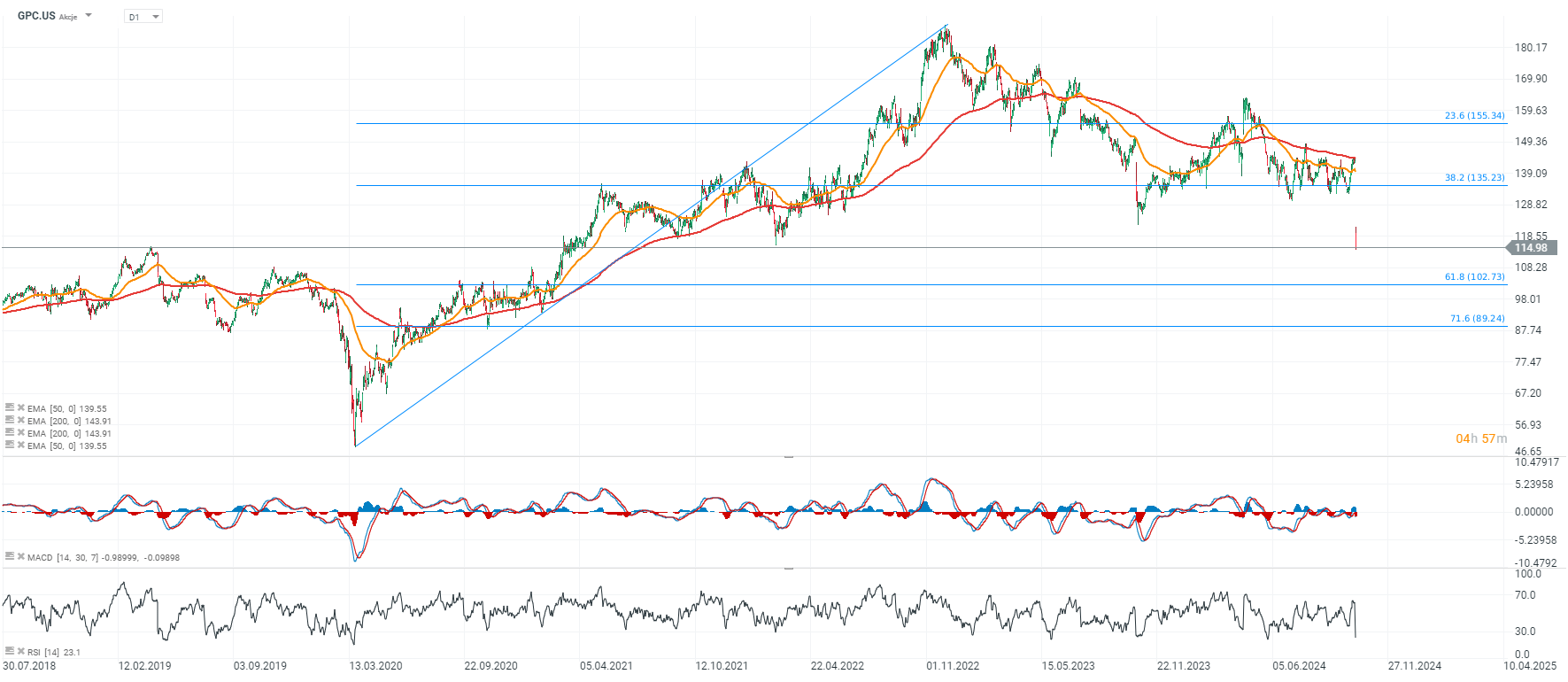Grab the divider handle above the MACD pane
Image resolution: width=1568 pixels, height=682 pixels.
point(788,457)
